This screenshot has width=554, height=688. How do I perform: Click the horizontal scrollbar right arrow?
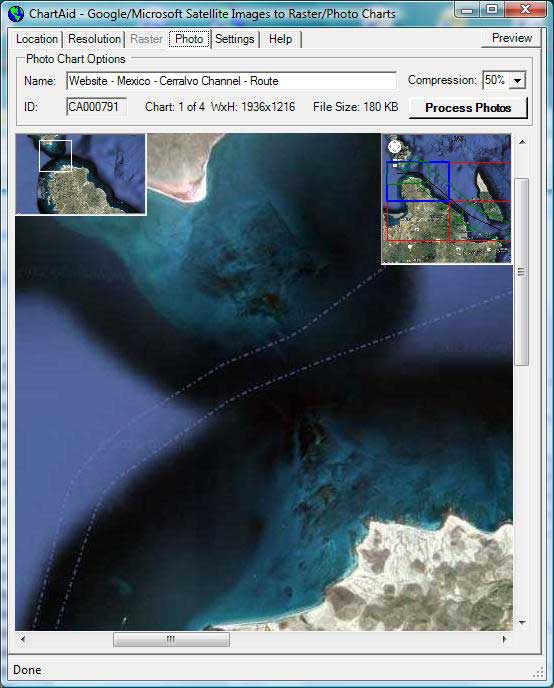tap(504, 639)
